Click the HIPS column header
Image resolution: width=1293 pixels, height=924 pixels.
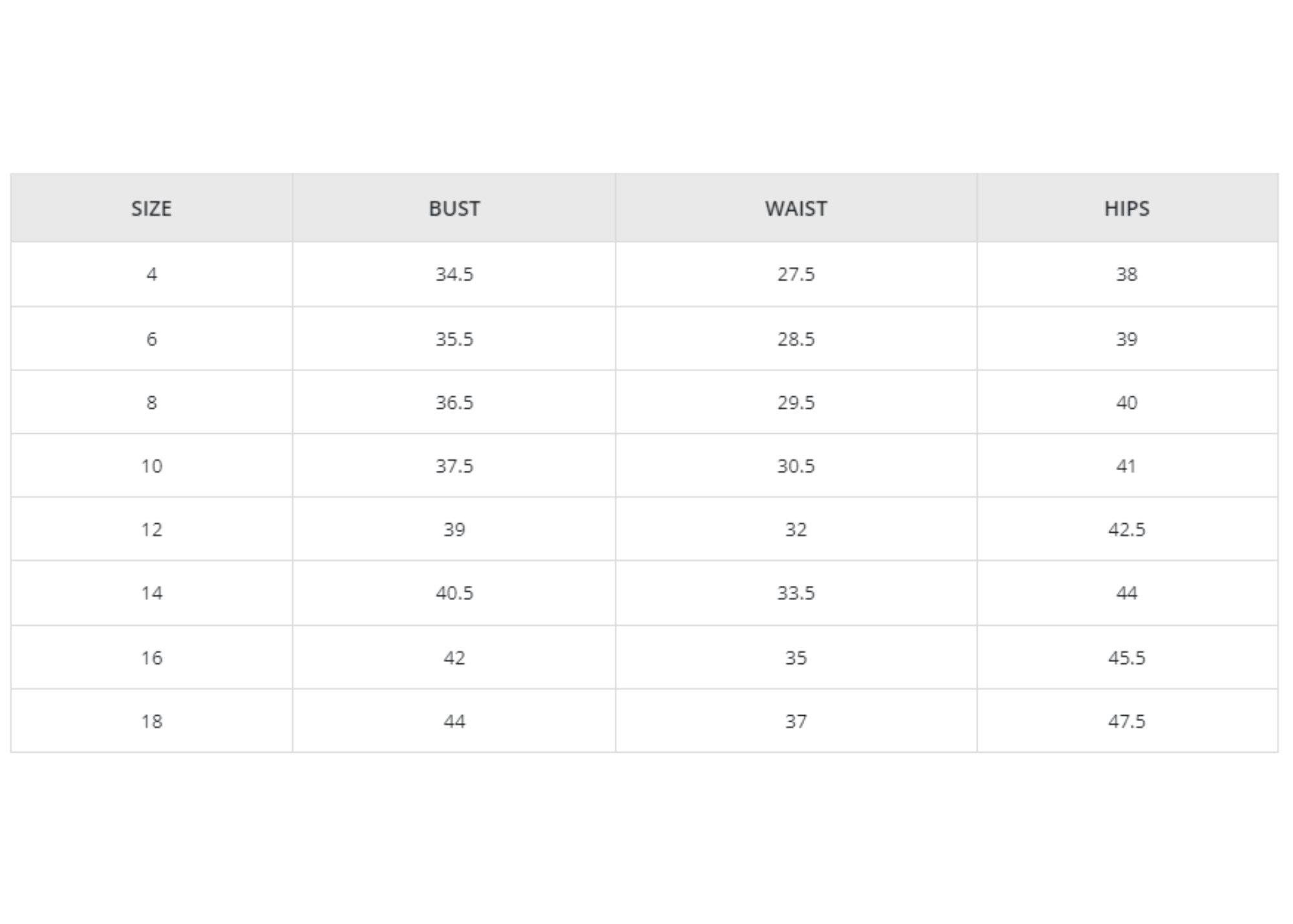tap(1127, 208)
